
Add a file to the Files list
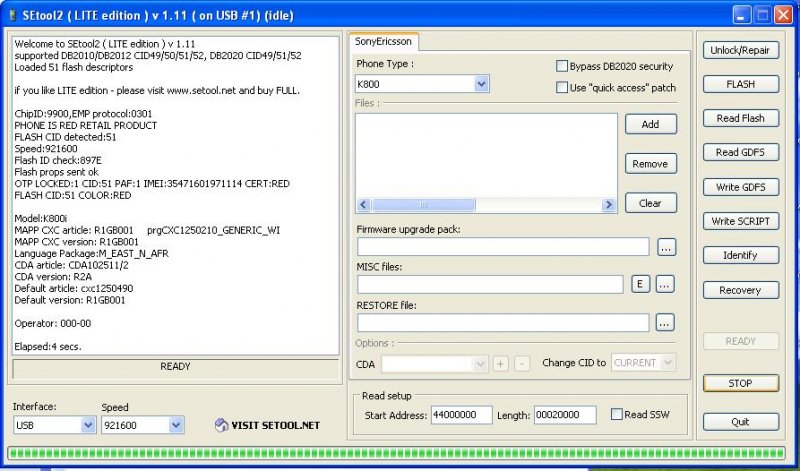point(651,124)
